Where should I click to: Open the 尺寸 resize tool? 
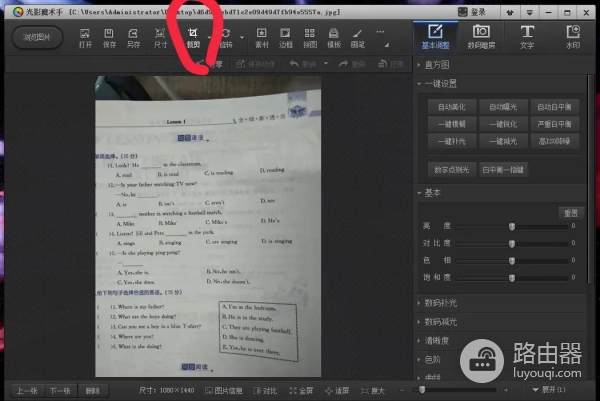160,38
